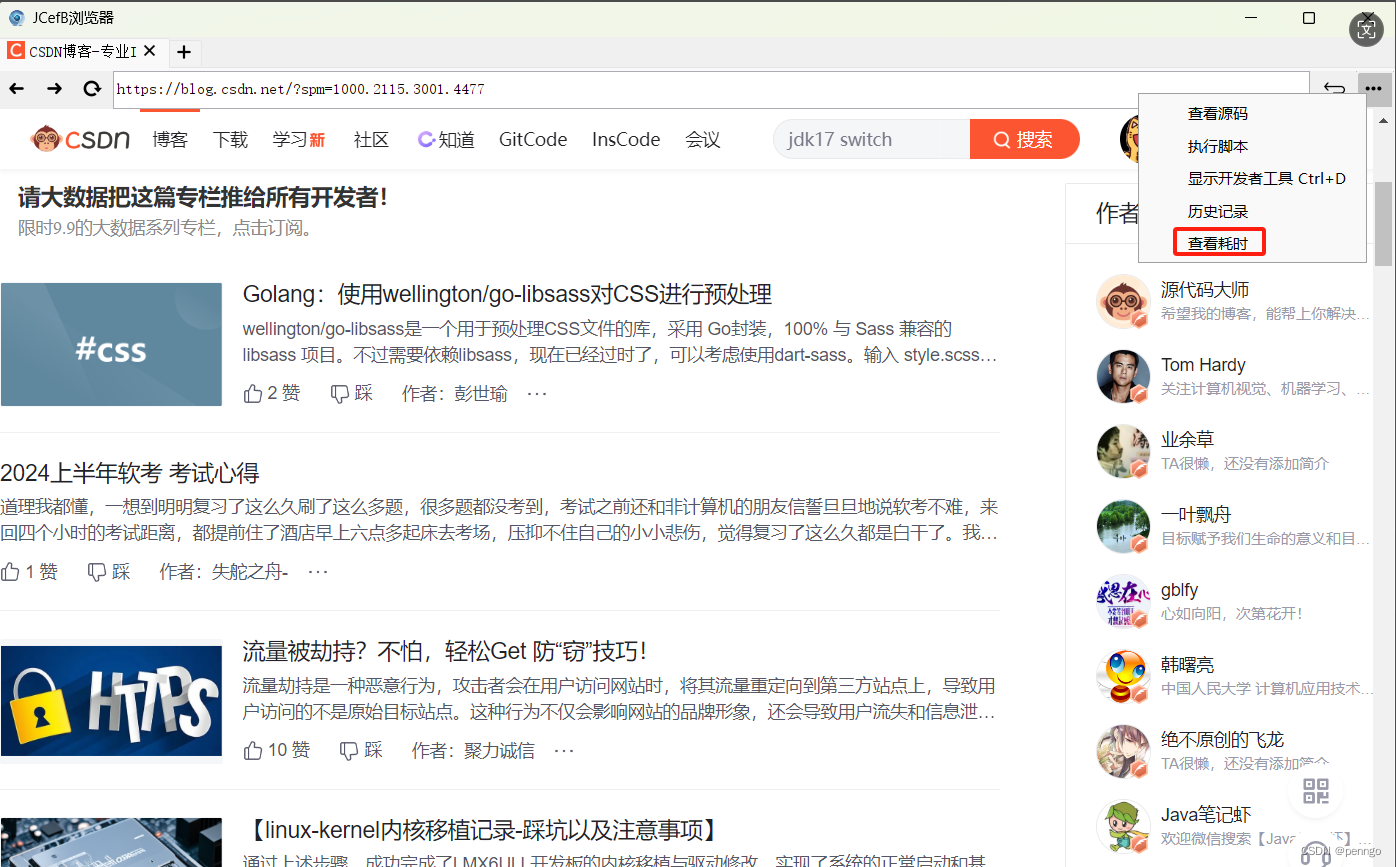
Task: Go back with the left arrow button
Action: (x=17, y=88)
